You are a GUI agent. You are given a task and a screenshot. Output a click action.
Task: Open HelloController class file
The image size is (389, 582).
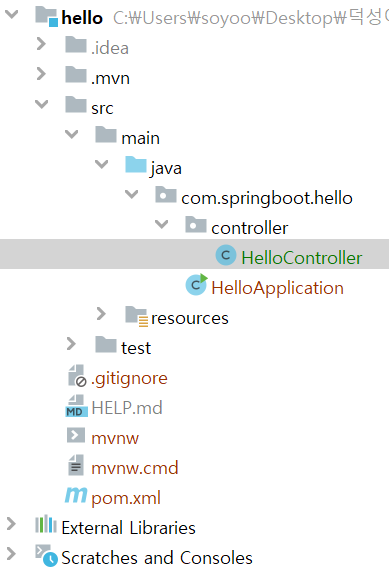click(x=302, y=258)
